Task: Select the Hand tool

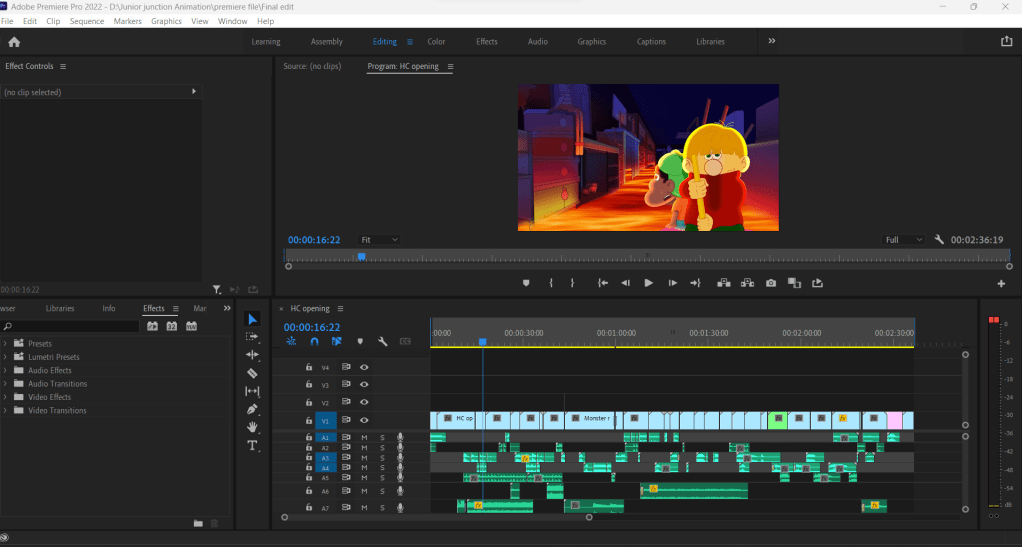Action: click(x=252, y=427)
